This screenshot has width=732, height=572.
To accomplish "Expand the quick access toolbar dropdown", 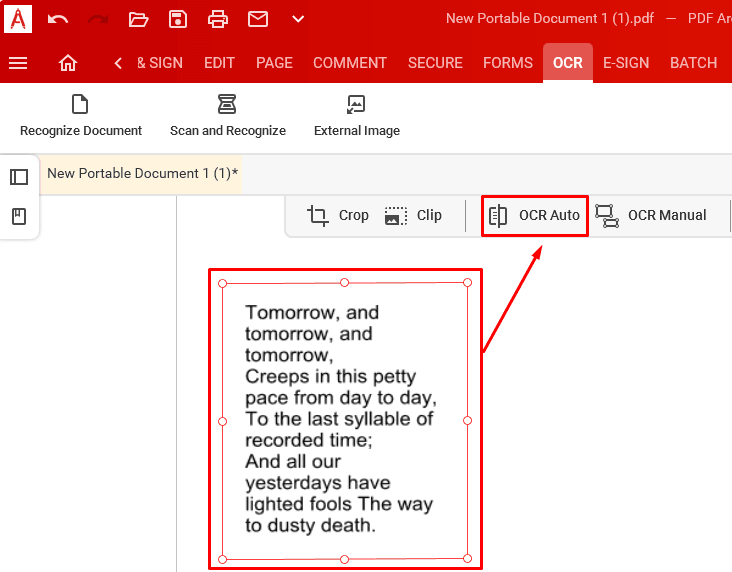I will click(x=298, y=19).
